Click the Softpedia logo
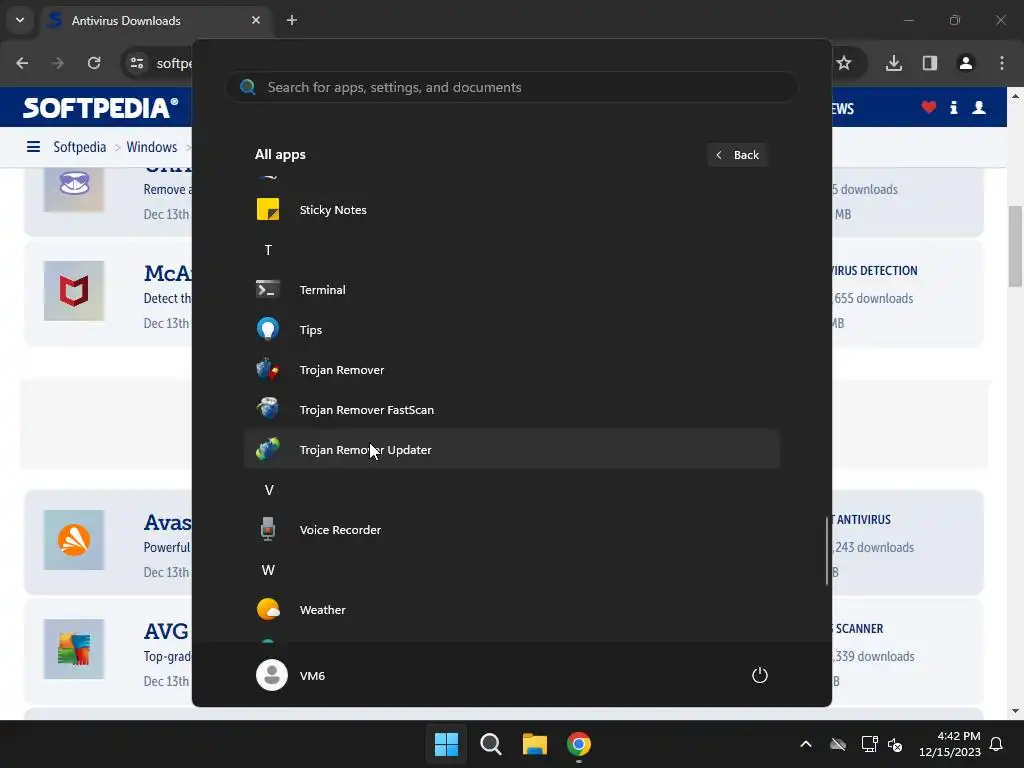1024x768 pixels. point(101,108)
